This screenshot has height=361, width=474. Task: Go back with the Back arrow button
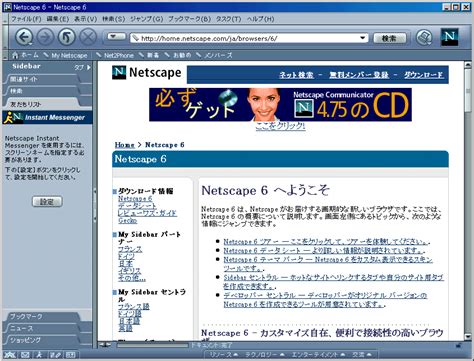tap(23, 37)
